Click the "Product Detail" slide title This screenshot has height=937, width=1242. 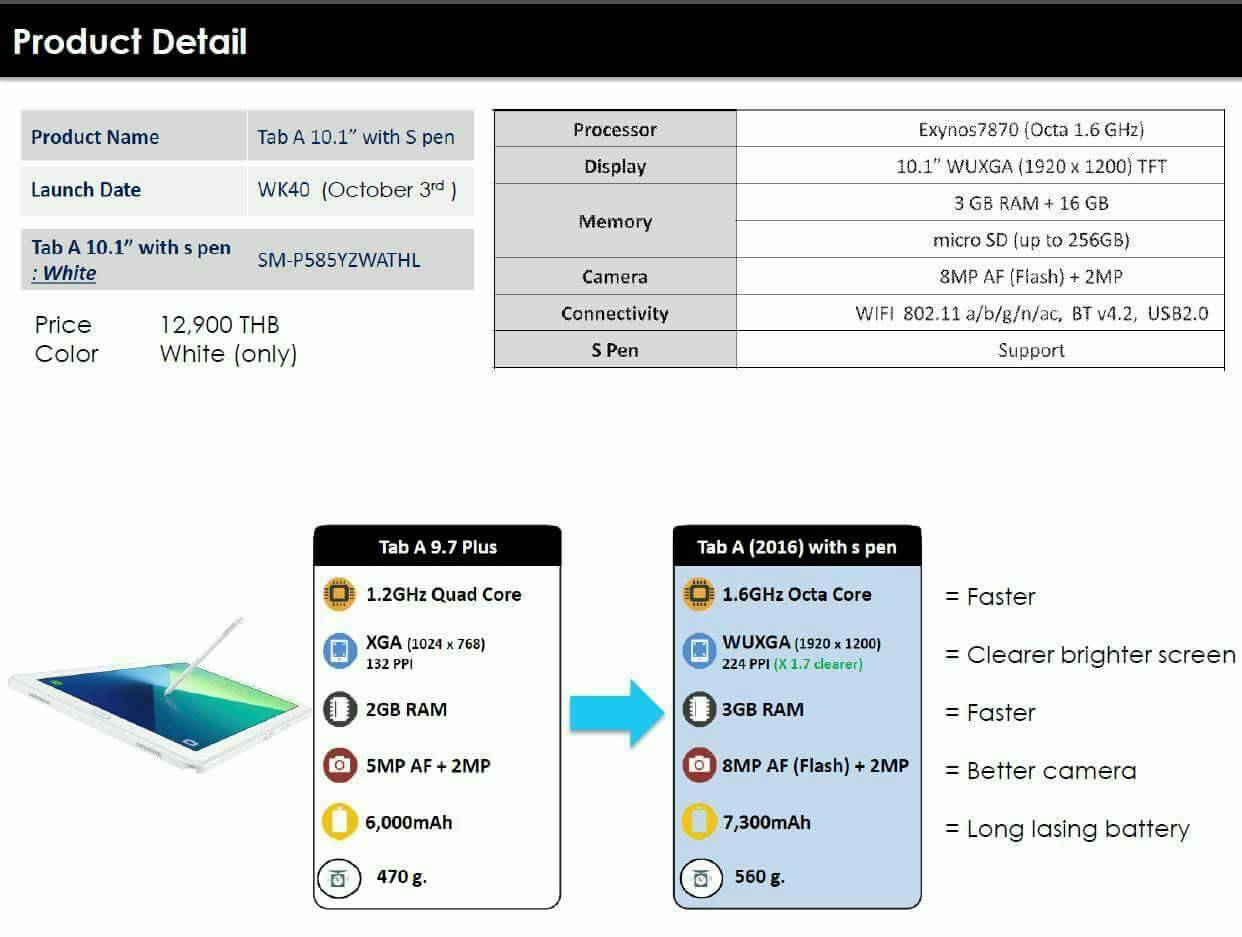coord(130,42)
